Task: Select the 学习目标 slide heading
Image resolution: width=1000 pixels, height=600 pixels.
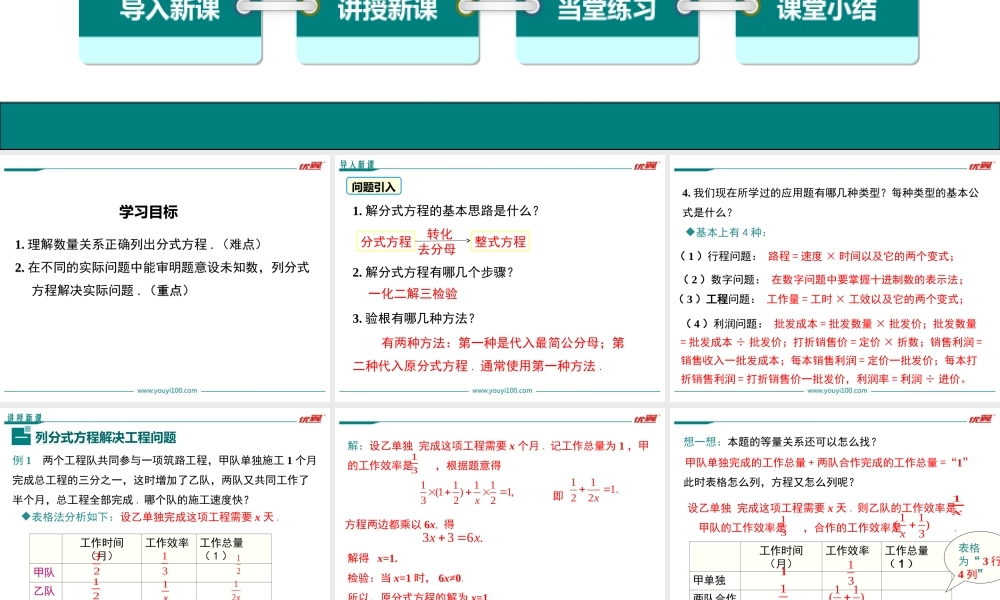Action: [148, 212]
